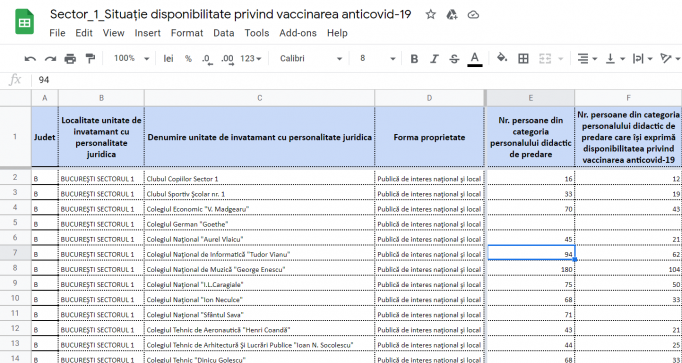Click the Fill color bucket icon
682x363 pixels.
coord(502,58)
